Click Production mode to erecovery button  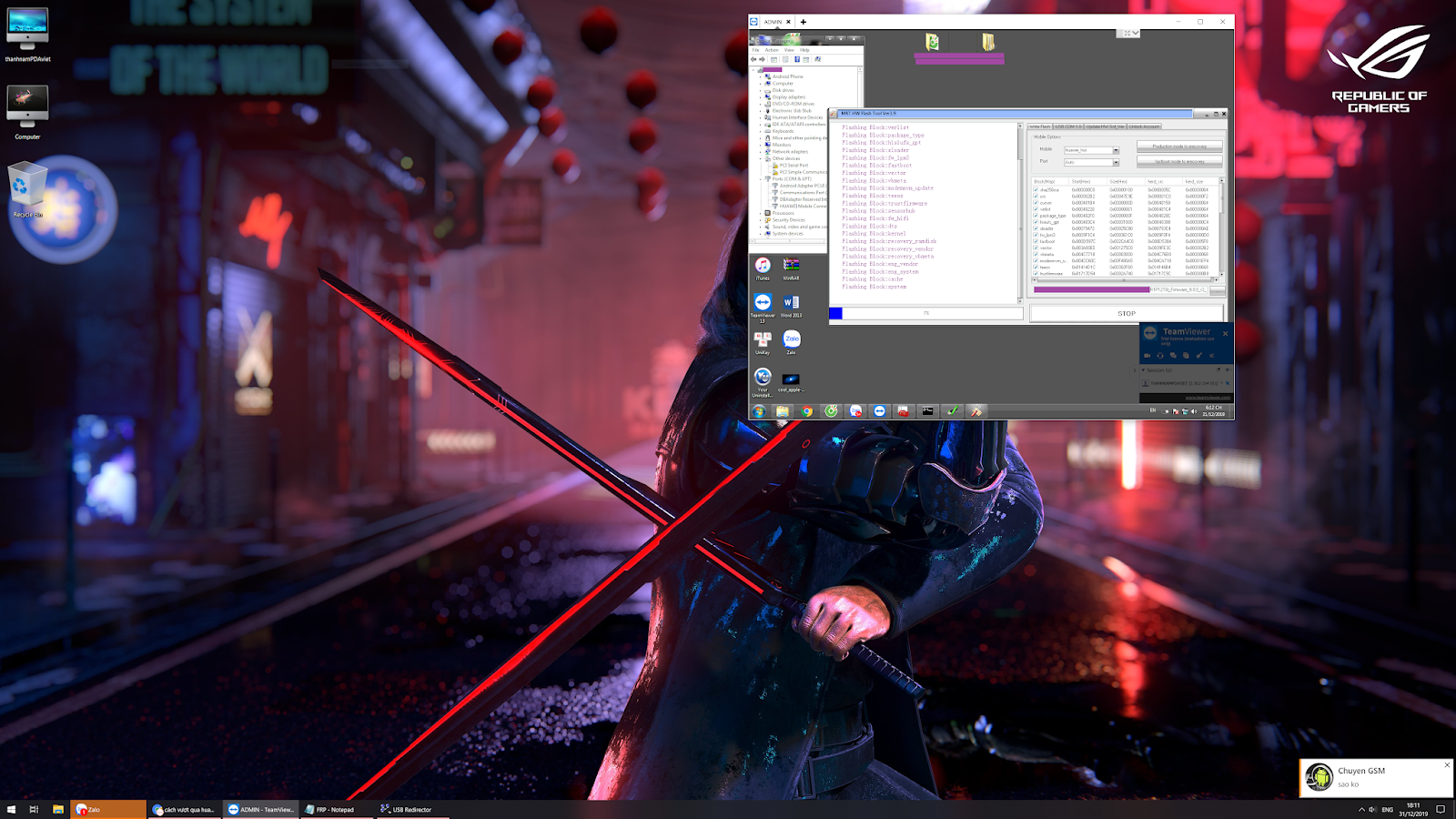1179,147
